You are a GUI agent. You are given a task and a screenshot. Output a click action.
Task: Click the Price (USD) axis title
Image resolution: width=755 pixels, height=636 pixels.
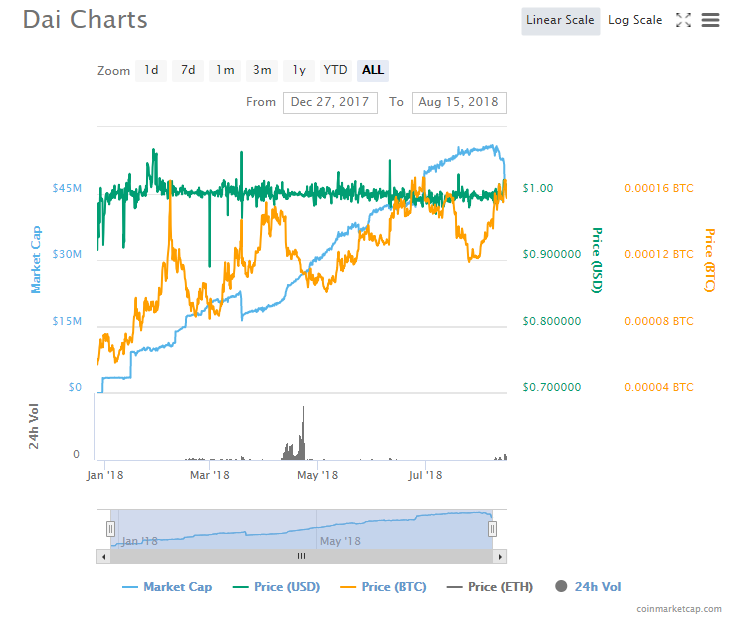coord(597,260)
